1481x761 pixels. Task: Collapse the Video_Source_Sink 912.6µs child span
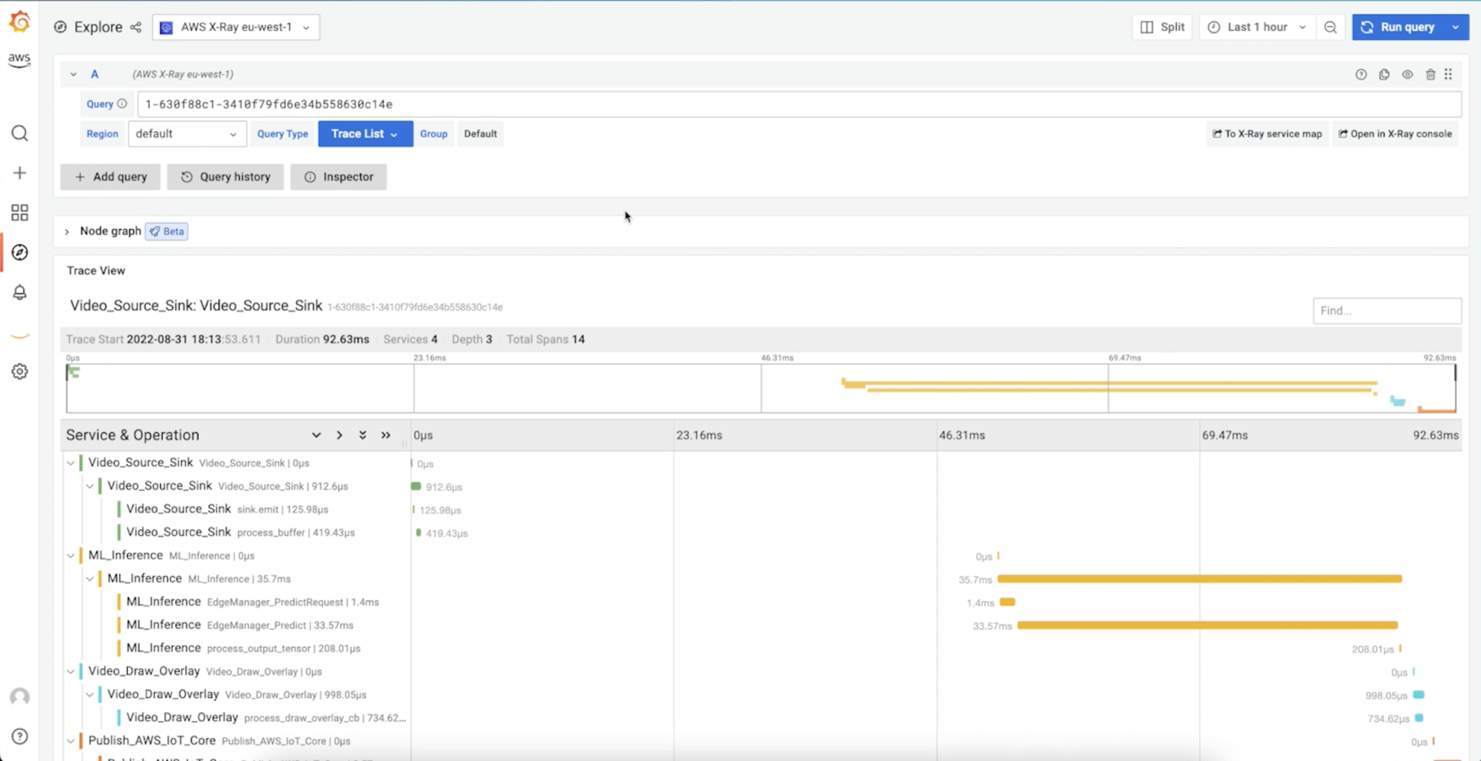coord(90,486)
